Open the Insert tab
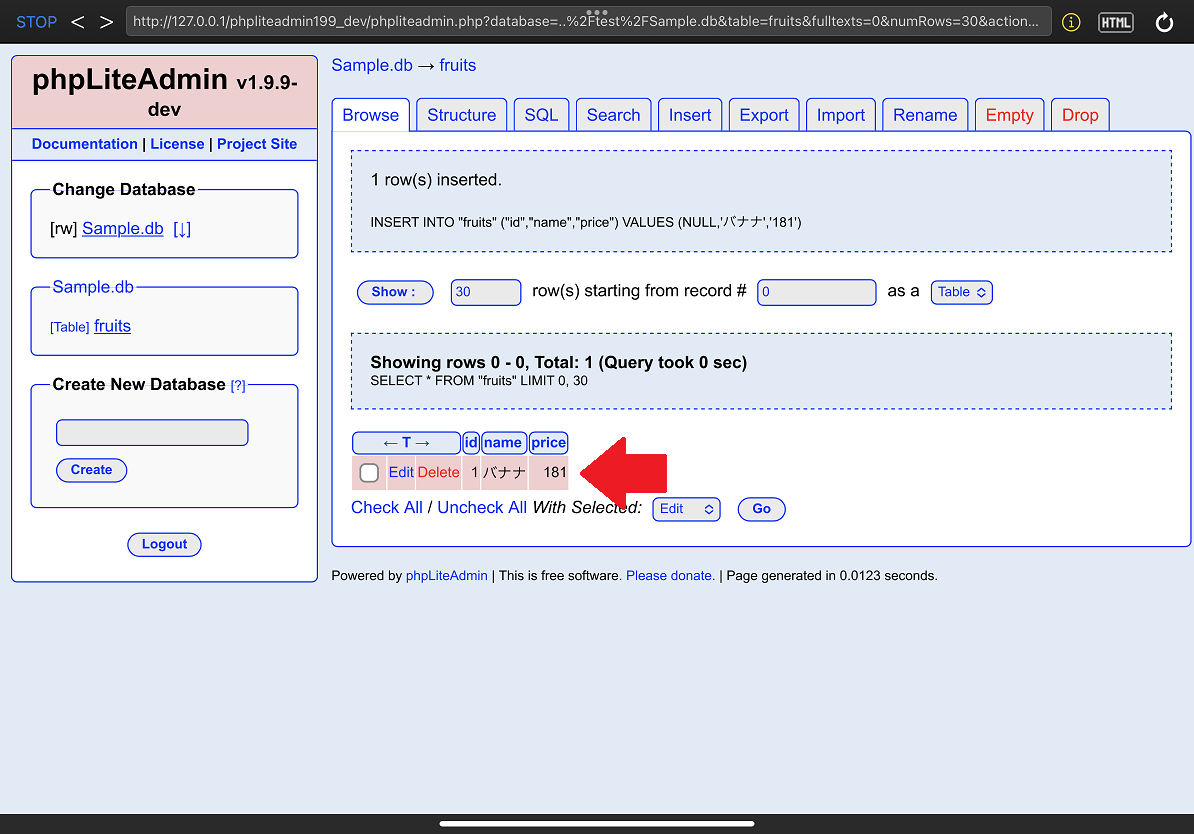This screenshot has height=834, width=1194. point(690,115)
